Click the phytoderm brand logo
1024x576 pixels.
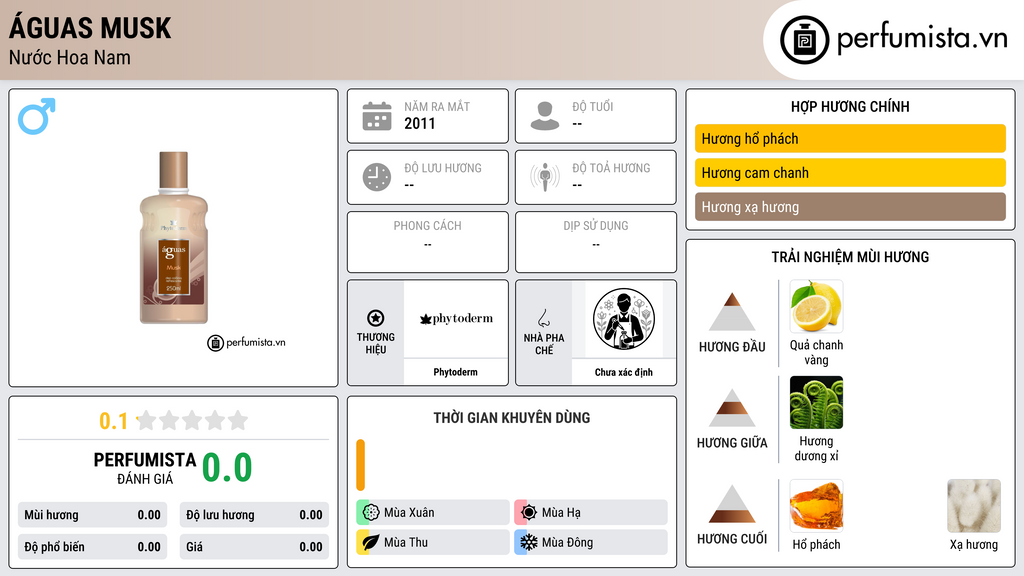point(456,319)
